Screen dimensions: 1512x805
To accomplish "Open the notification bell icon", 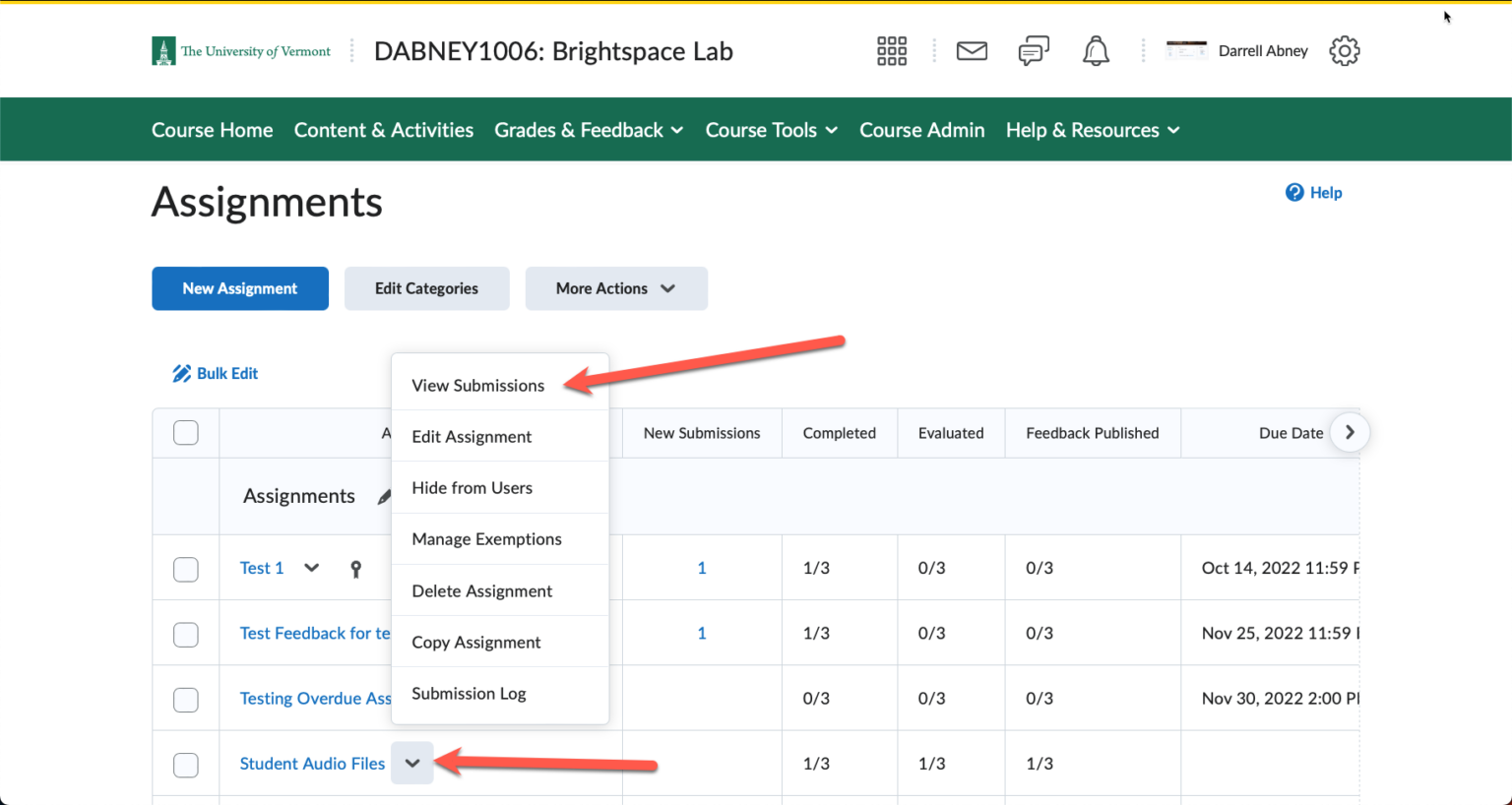I will tap(1096, 50).
